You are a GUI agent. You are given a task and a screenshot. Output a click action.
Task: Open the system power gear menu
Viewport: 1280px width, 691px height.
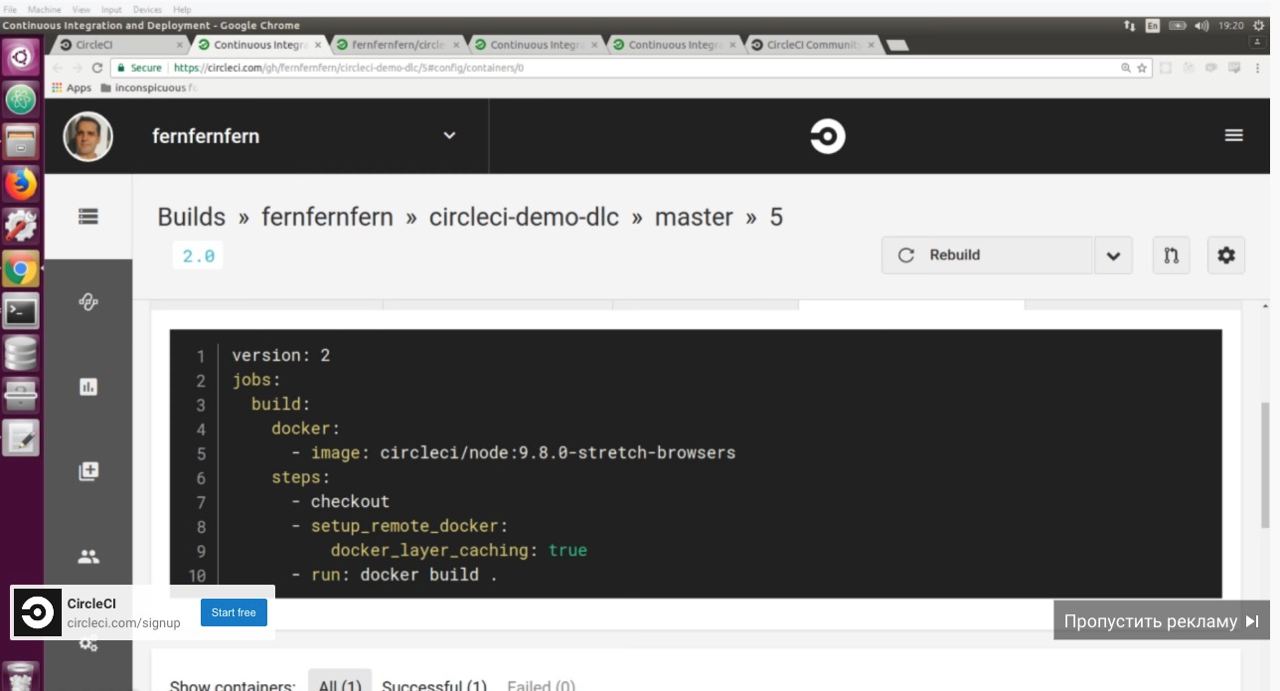1259,25
